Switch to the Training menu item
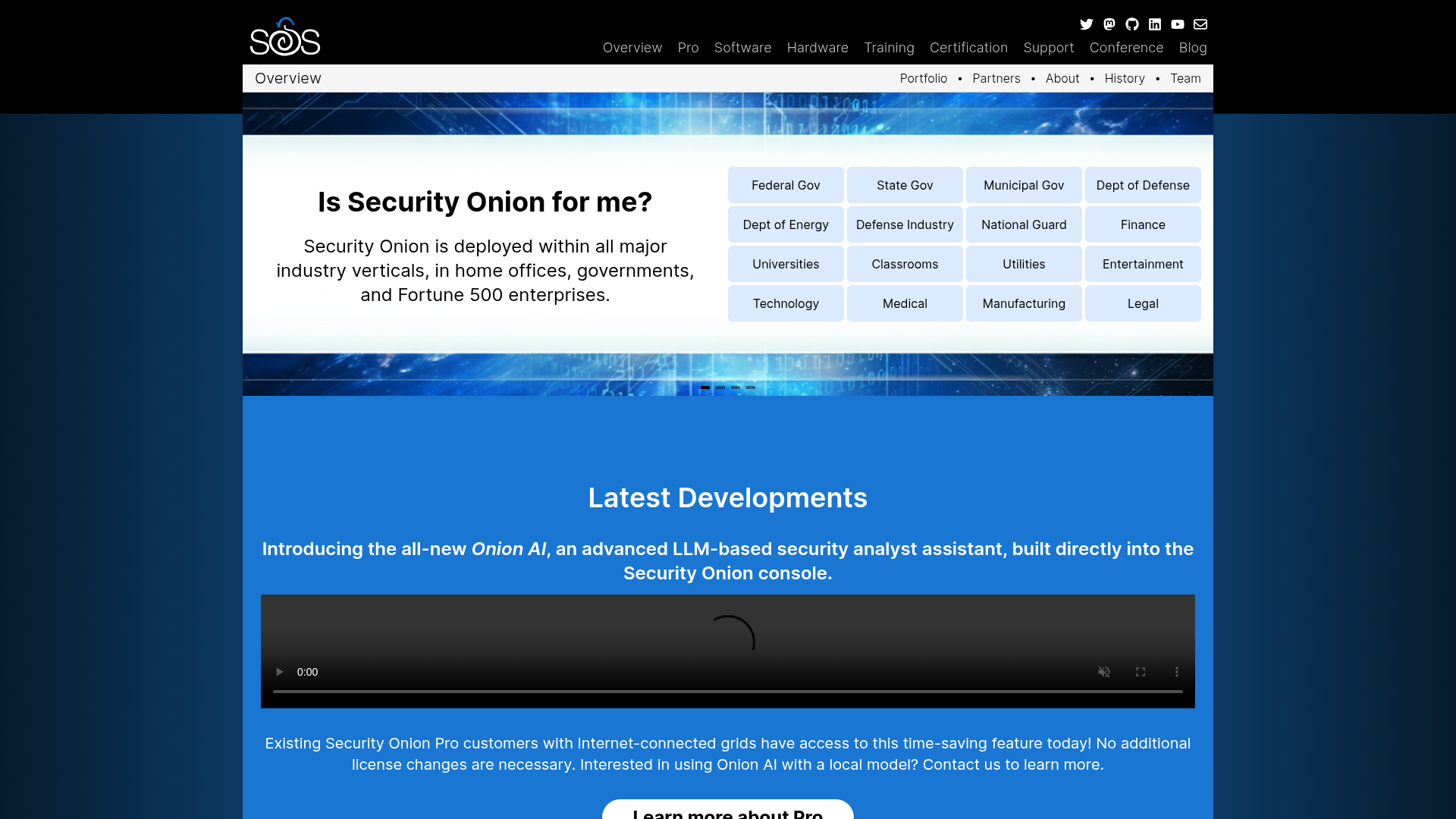 point(890,48)
